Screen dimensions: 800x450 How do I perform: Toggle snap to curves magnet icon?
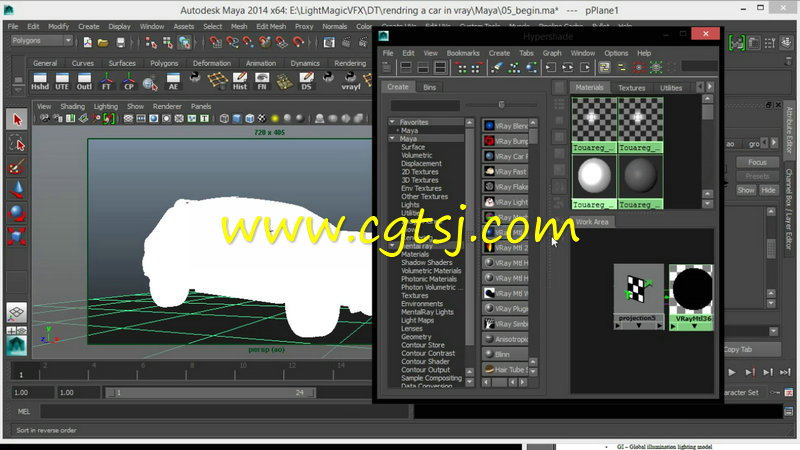[232, 42]
